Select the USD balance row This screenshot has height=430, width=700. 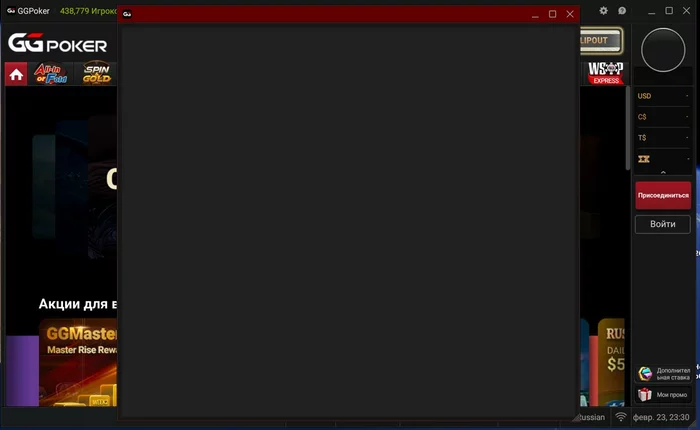(663, 96)
